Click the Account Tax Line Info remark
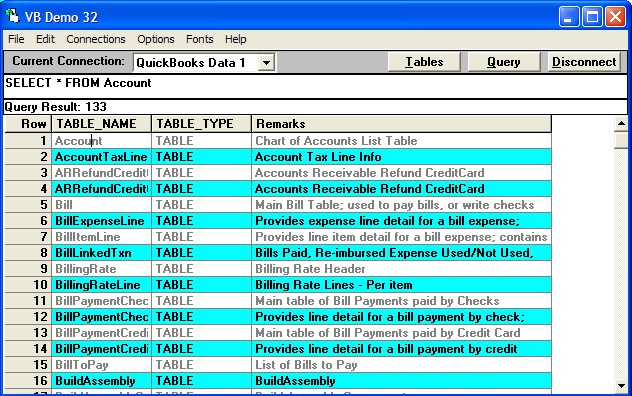This screenshot has width=632, height=396. click(x=401, y=157)
